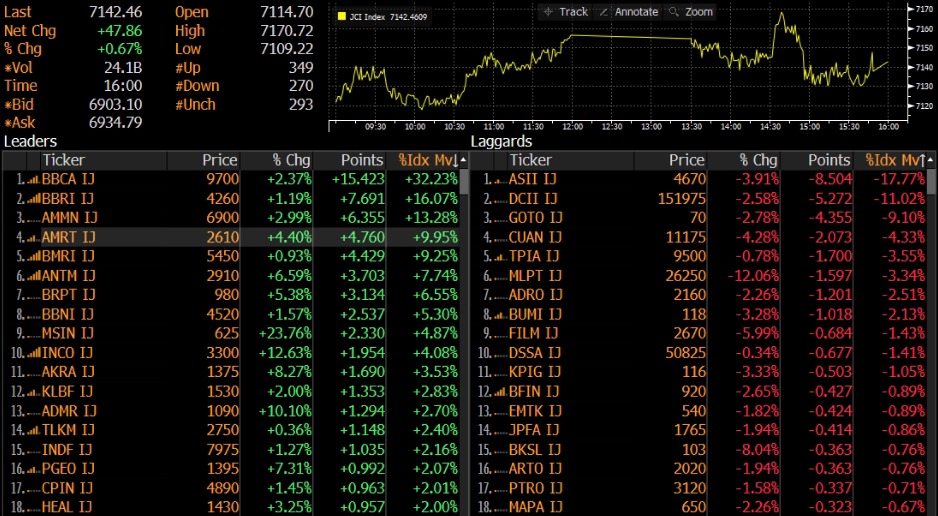Image resolution: width=938 pixels, height=516 pixels.
Task: Select PTRO IJ ticker in Laggards
Action: pos(535,488)
